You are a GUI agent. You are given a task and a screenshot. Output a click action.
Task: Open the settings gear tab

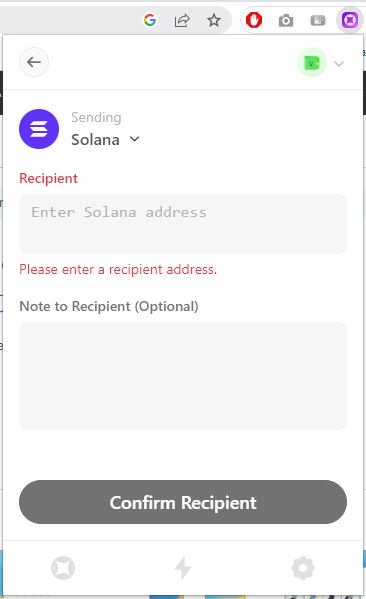coord(303,568)
